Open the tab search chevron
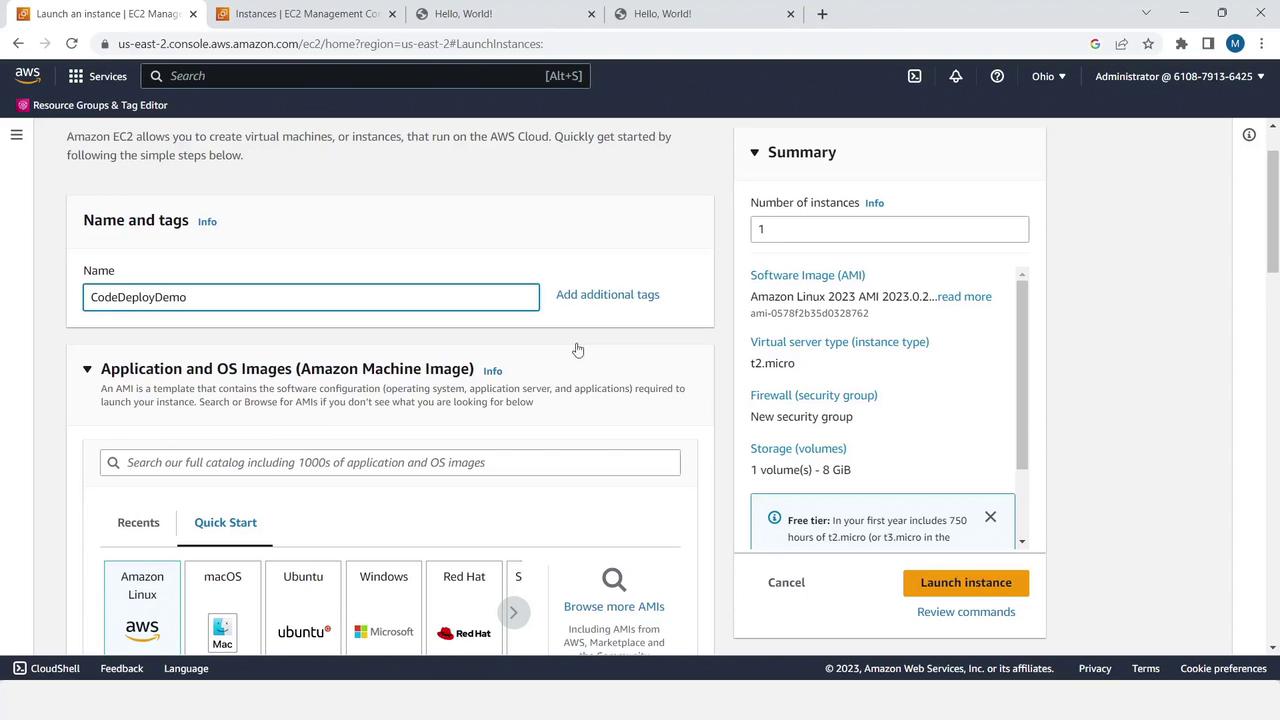 point(1146,13)
